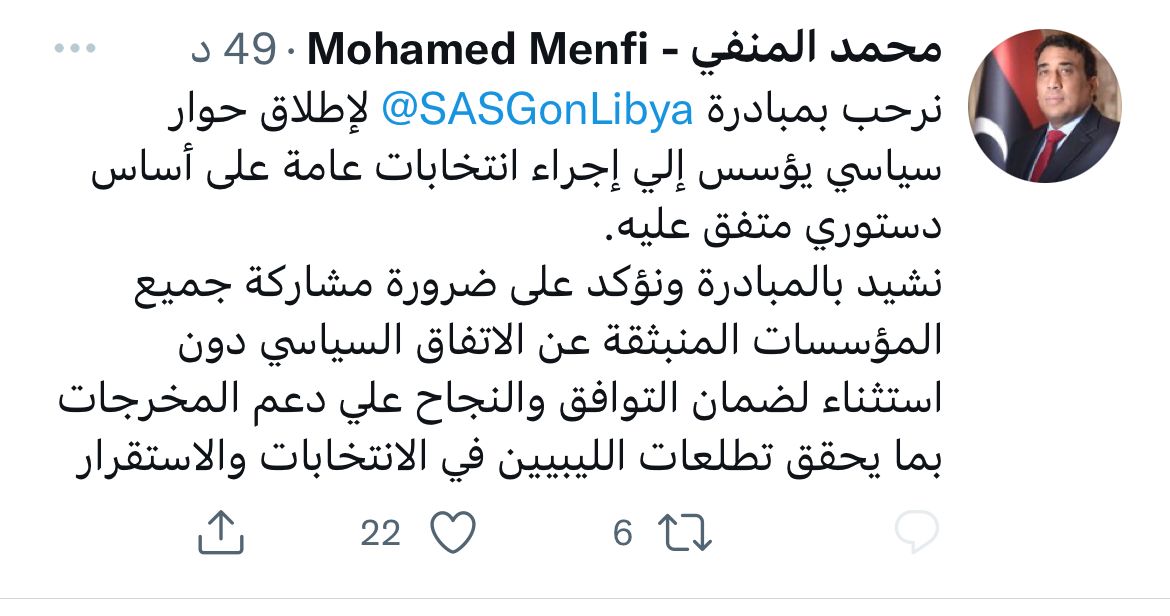Image resolution: width=1170 pixels, height=616 pixels.
Task: Click the retweet count 6
Action: pos(623,532)
